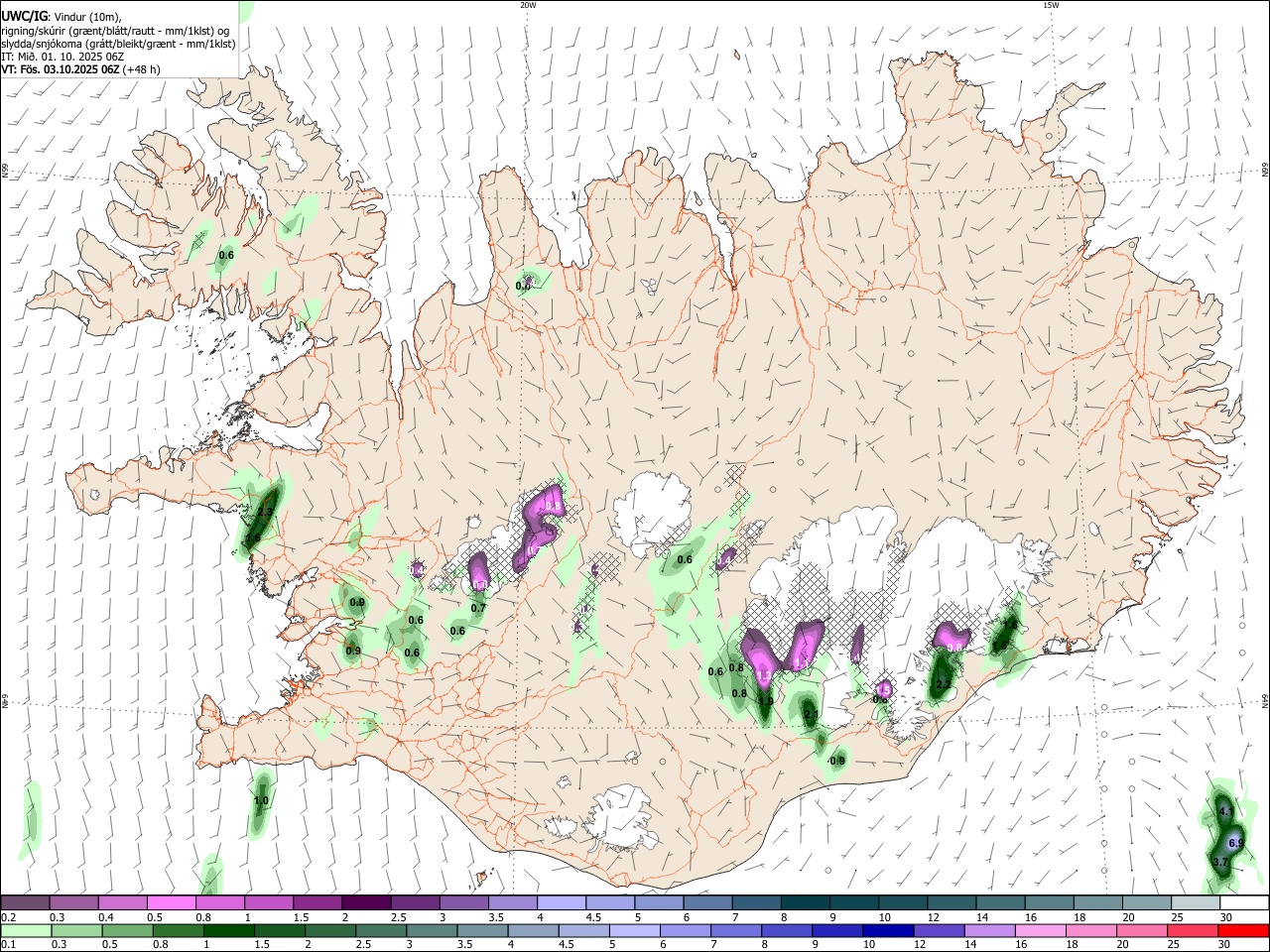Click the "IT: Mið. 01. 10. 2025 06Z" line
The width and height of the screenshot is (1270, 952).
pos(63,57)
